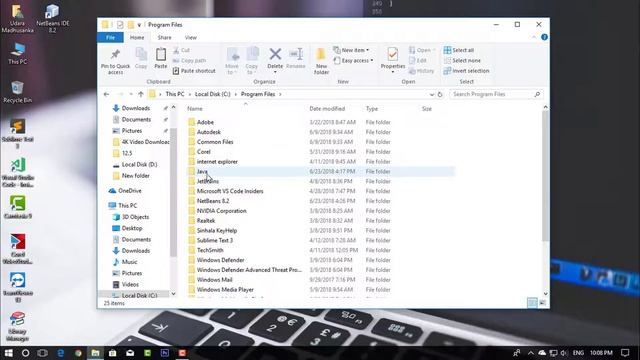Switch to the View ribbon tab
This screenshot has height=360, width=640.
[191, 38]
